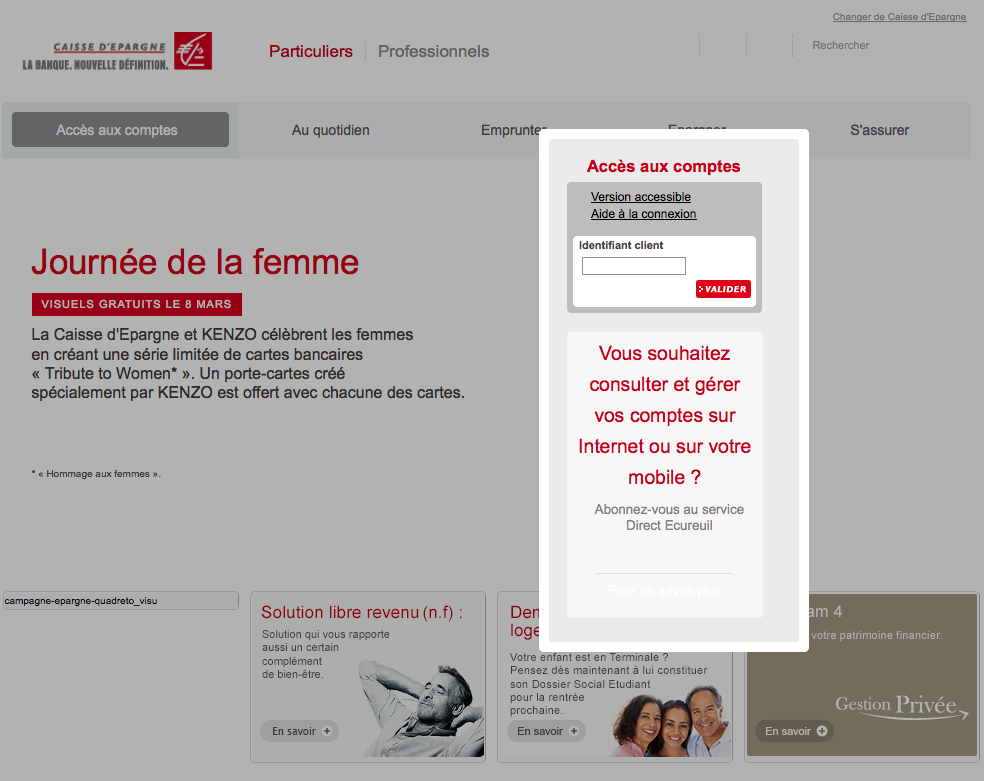Image resolution: width=984 pixels, height=781 pixels.
Task: Click the Gestion Privée signature logo
Action: (x=901, y=706)
